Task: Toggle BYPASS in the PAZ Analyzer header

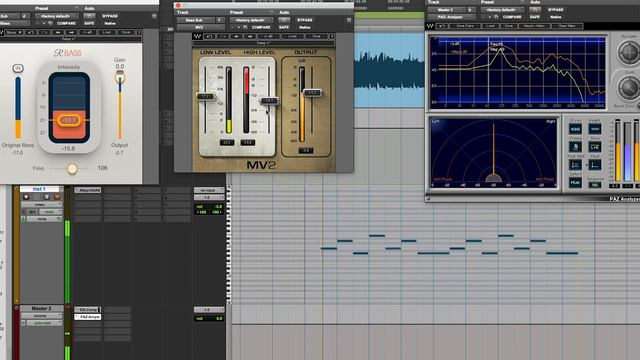Action: pyautogui.click(x=556, y=10)
